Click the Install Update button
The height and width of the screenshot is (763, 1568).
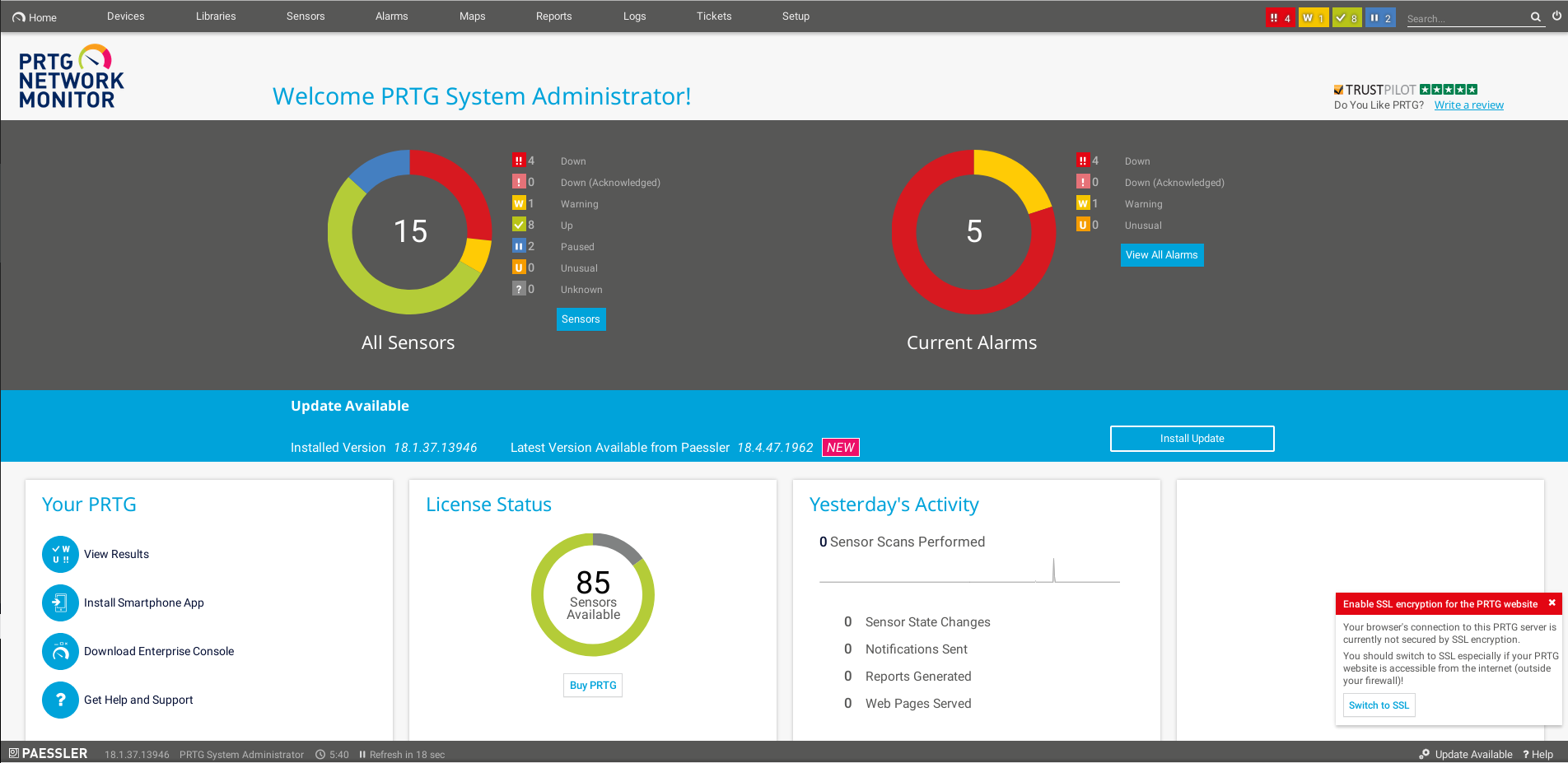(1192, 439)
